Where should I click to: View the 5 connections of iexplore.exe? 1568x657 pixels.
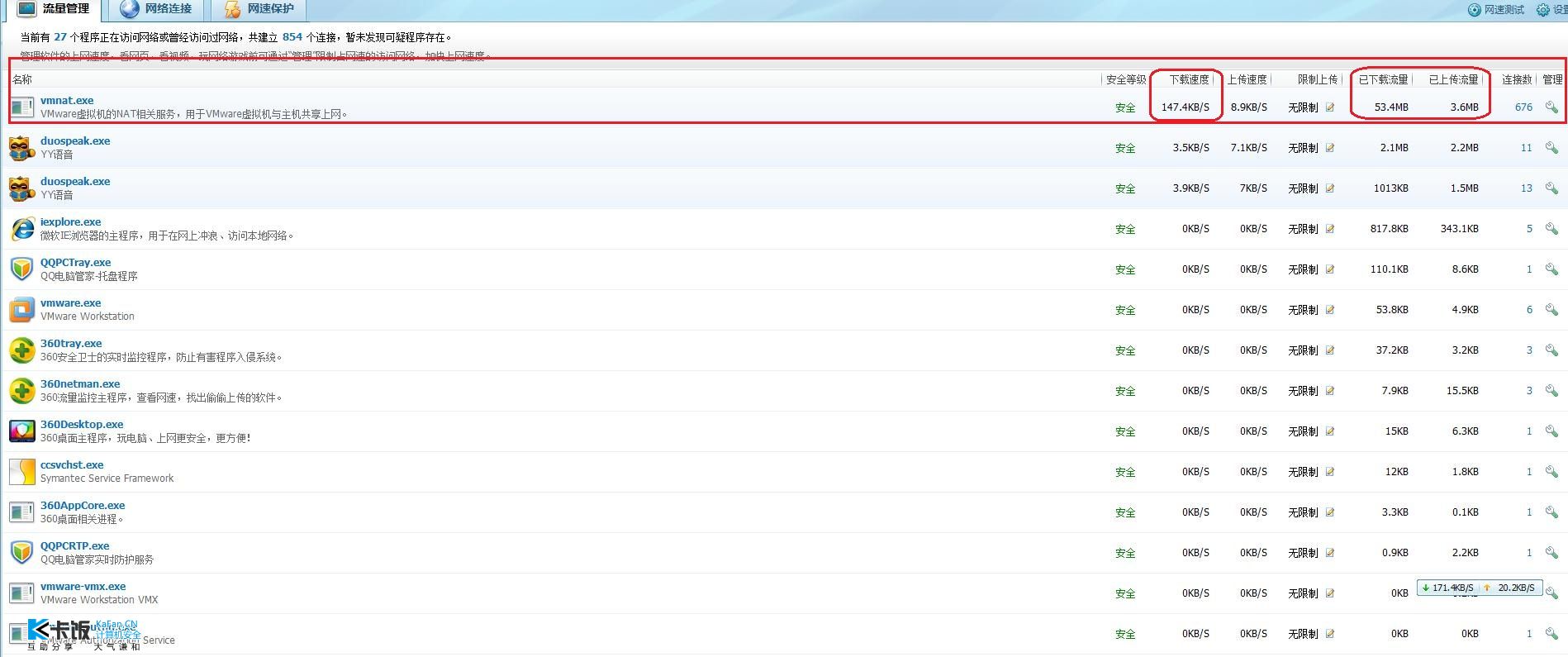point(1529,229)
